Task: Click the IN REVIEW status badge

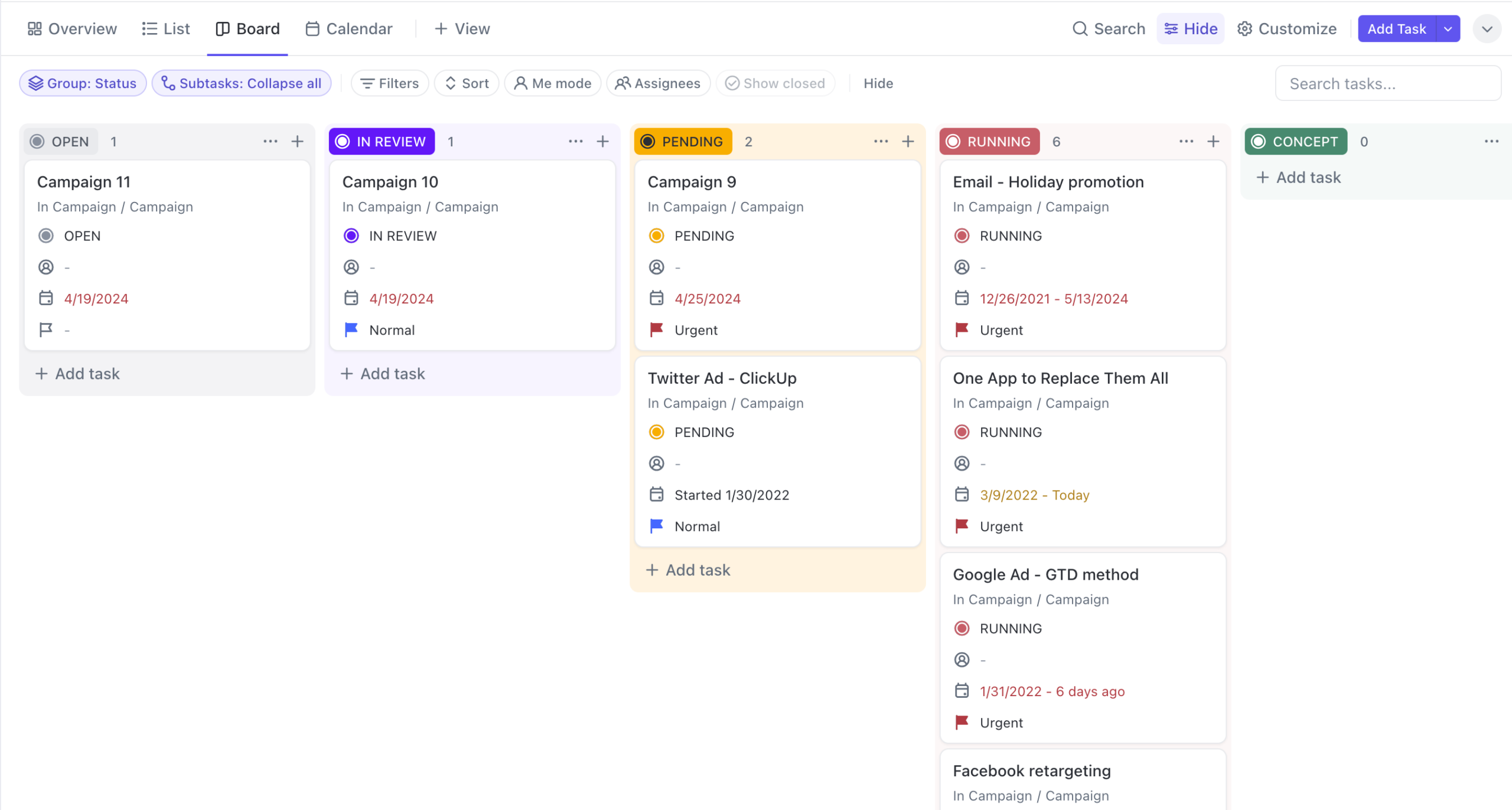Action: (x=381, y=141)
